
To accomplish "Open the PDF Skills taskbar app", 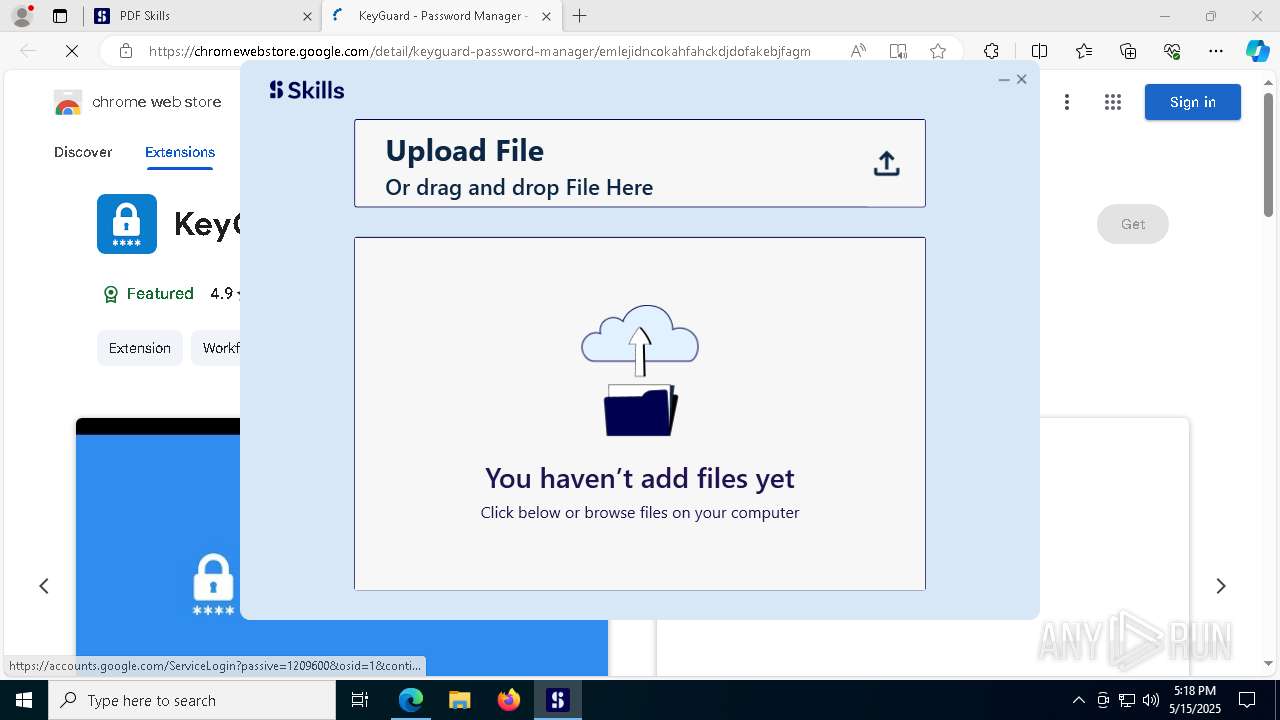I will click(x=557, y=700).
